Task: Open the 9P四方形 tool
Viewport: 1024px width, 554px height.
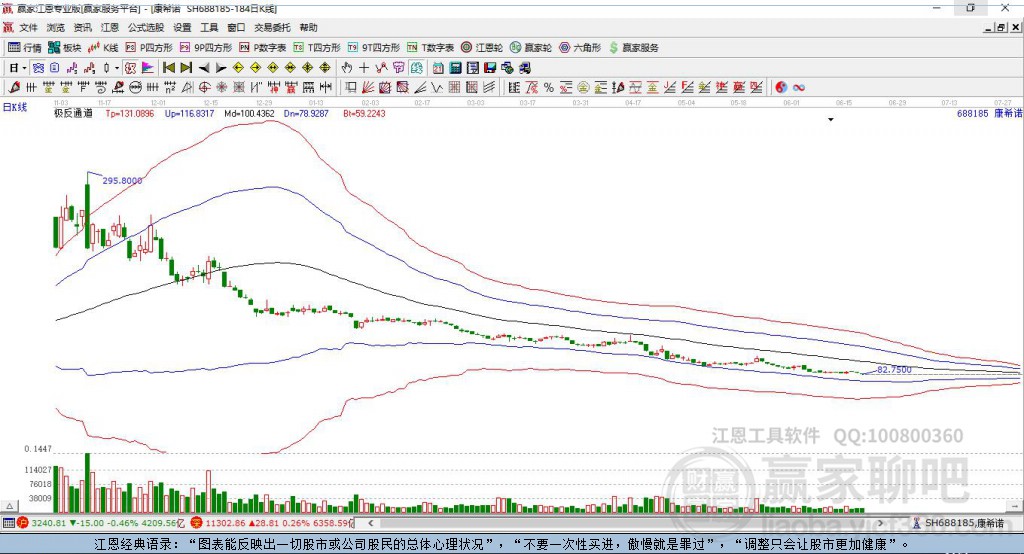Action: 206,48
